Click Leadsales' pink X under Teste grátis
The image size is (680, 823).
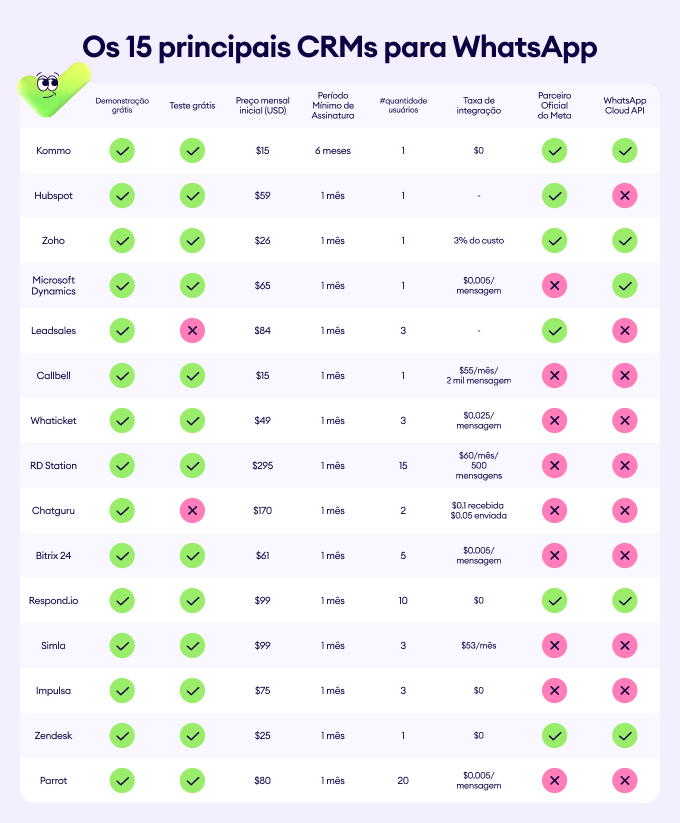click(192, 330)
